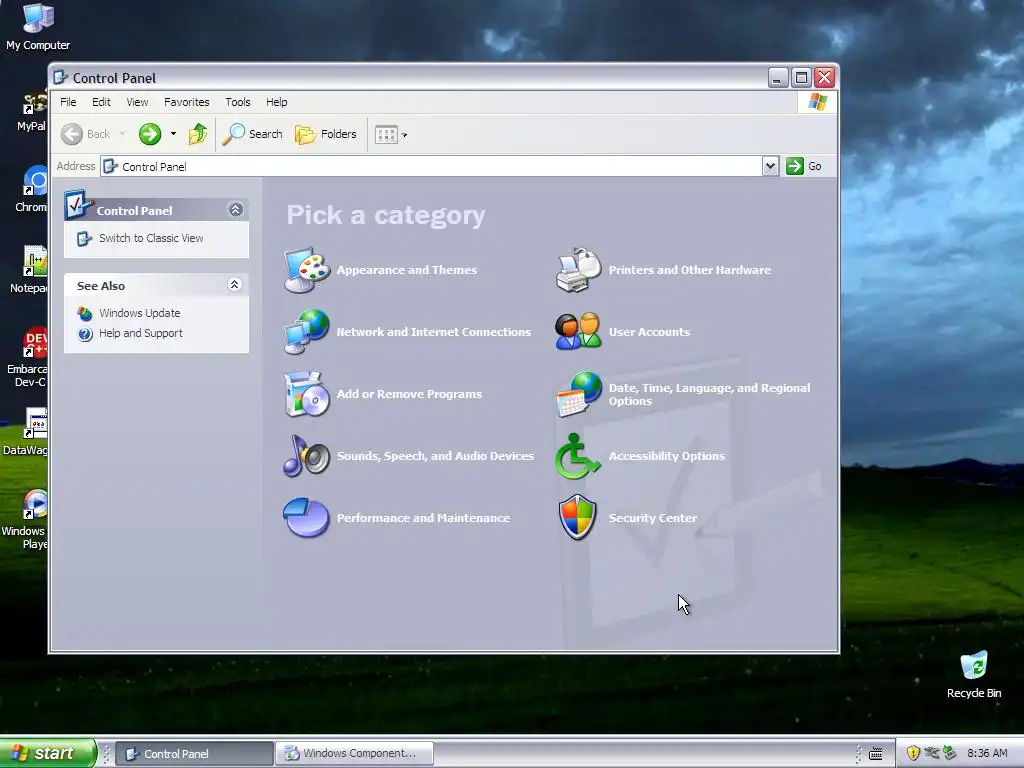Open Appearance and Themes category icon
This screenshot has height=768, width=1024.
307,270
